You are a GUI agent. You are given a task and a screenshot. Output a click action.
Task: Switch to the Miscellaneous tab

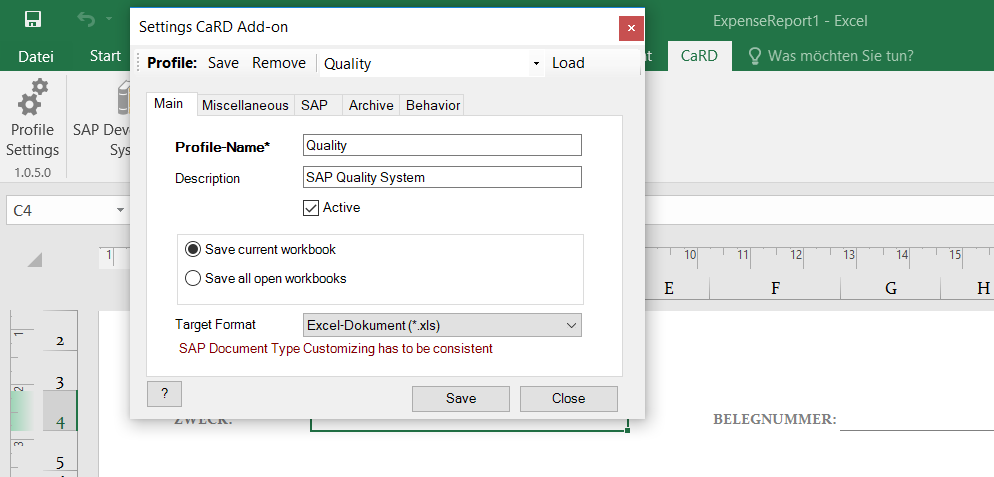click(x=245, y=105)
